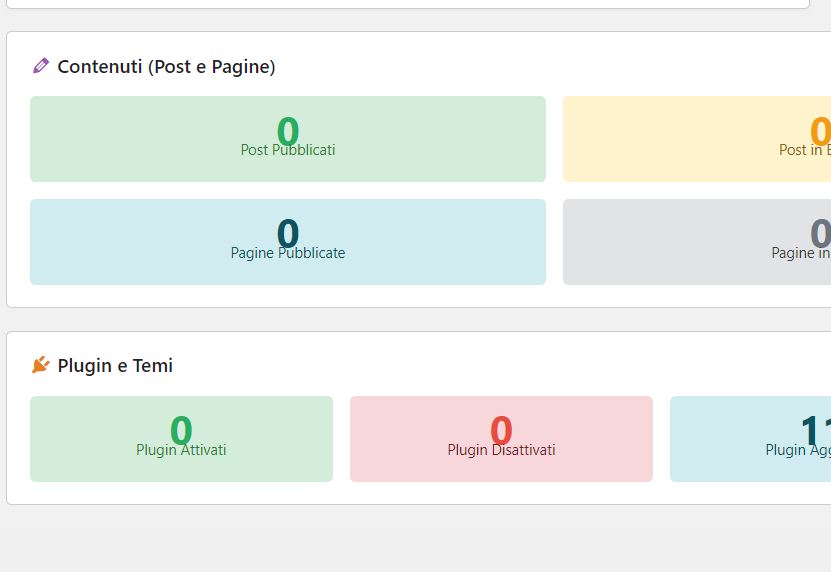Select the Pagine Pubblicate blue card

(x=288, y=242)
